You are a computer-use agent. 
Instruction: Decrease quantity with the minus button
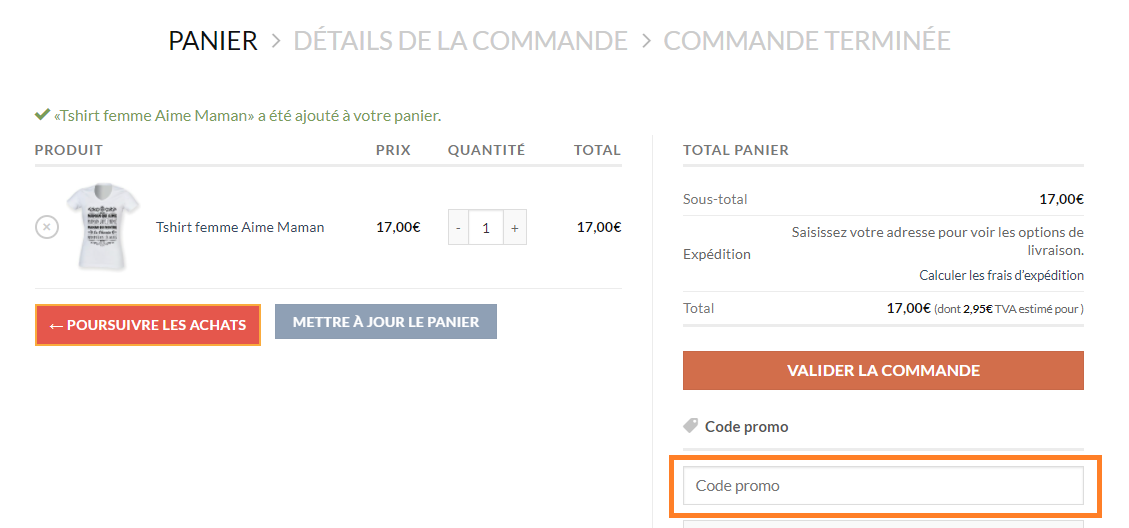click(x=459, y=228)
